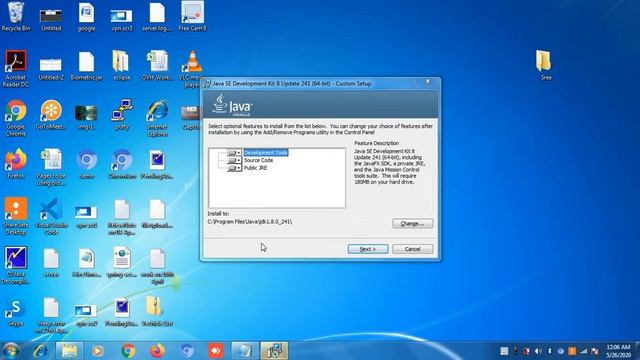
Task: Select the server.log file icon
Action: [157, 18]
